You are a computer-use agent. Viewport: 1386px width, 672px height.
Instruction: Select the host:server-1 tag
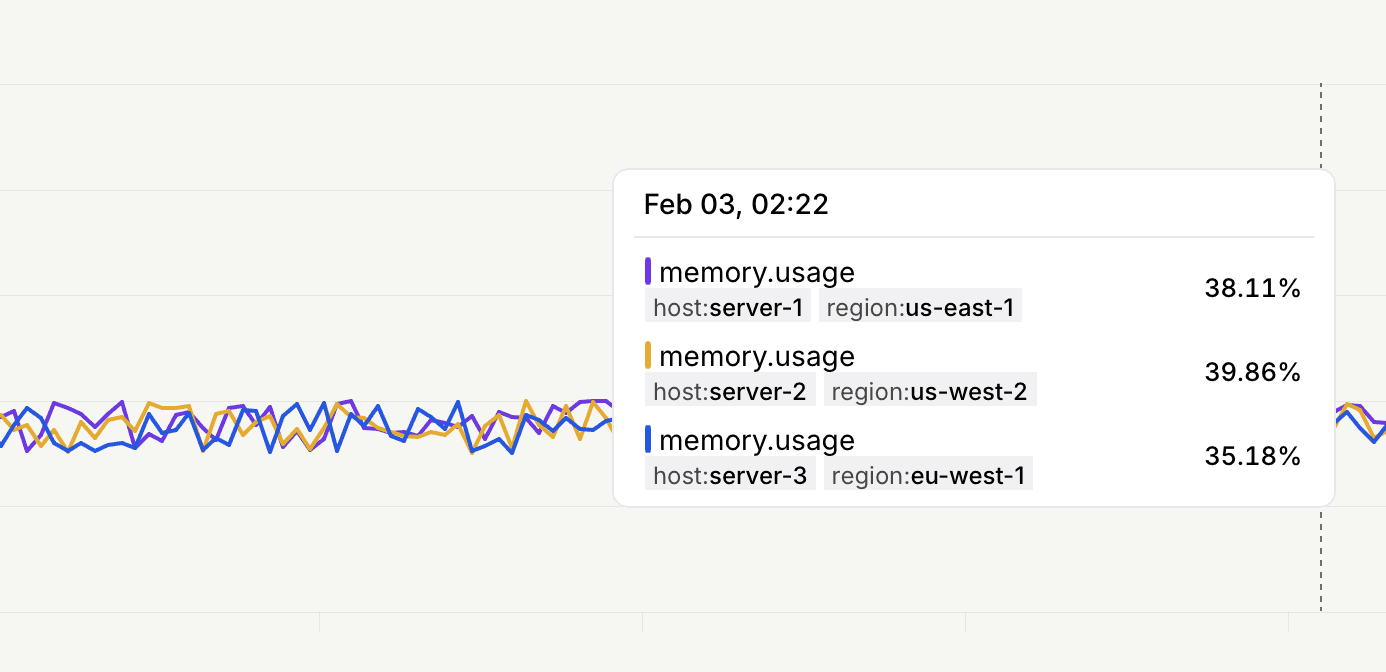pyautogui.click(x=728, y=307)
